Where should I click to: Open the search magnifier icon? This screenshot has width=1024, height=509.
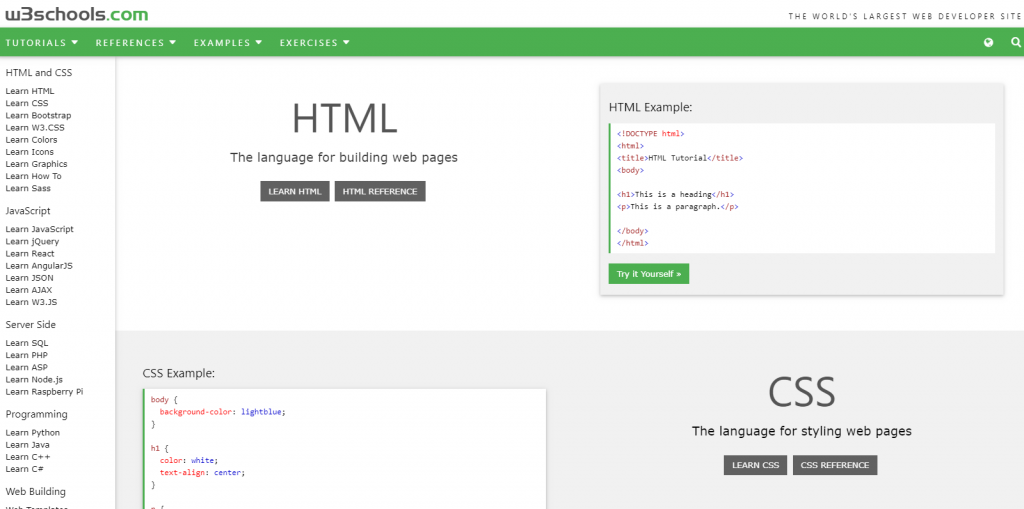[1016, 42]
